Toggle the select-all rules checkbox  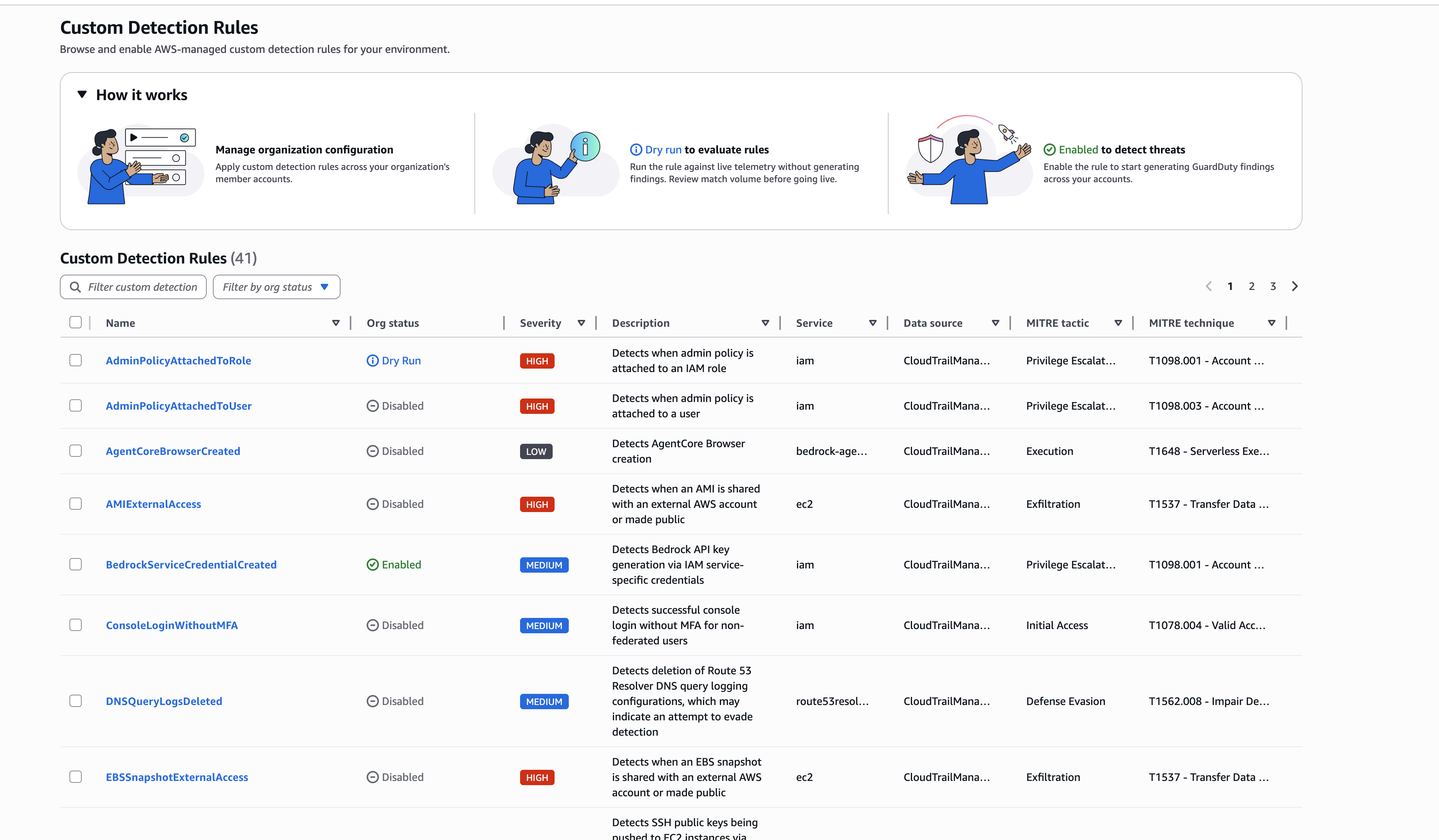[76, 322]
